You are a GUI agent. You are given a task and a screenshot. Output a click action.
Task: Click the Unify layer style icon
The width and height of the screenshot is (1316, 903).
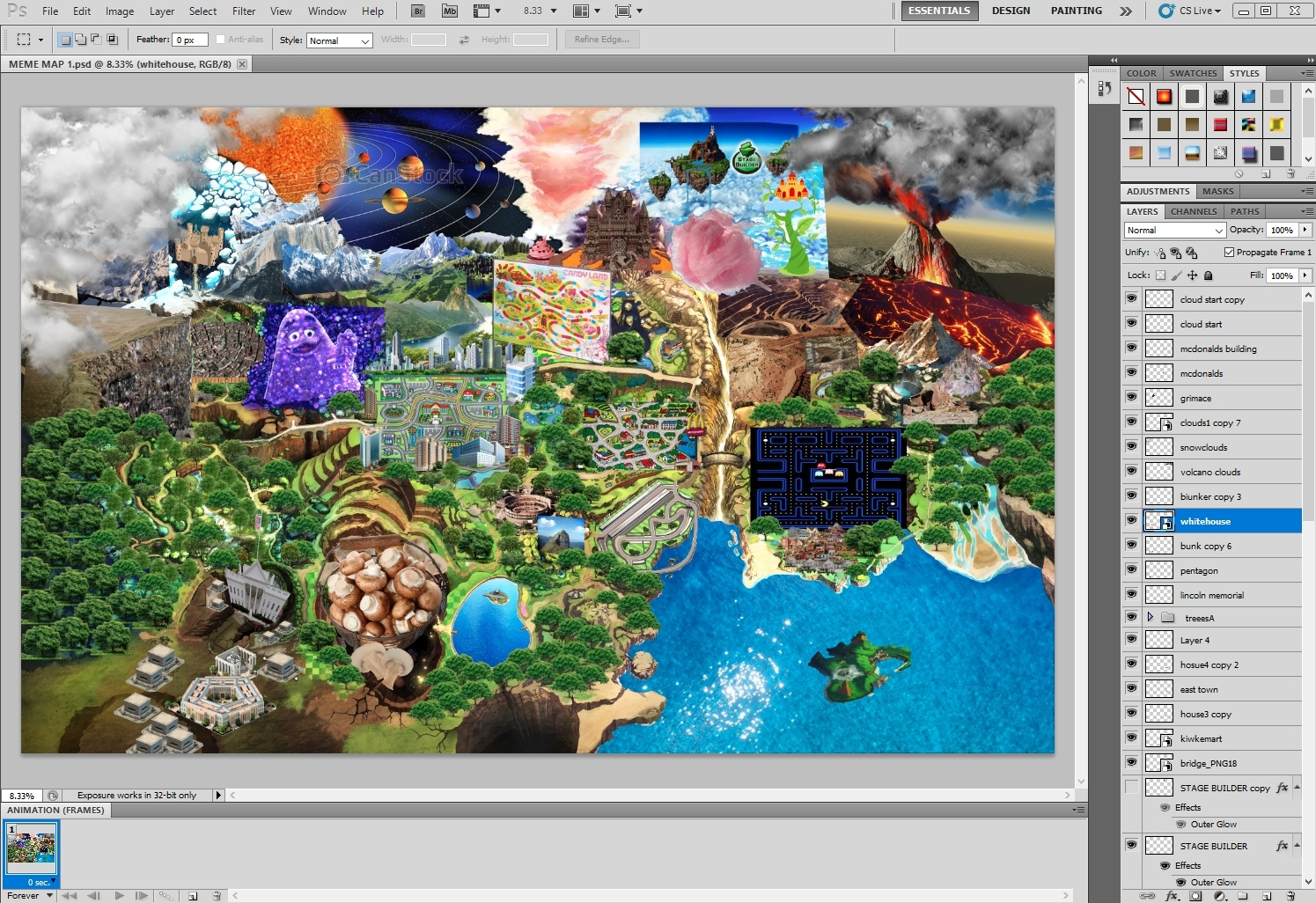pos(1192,253)
